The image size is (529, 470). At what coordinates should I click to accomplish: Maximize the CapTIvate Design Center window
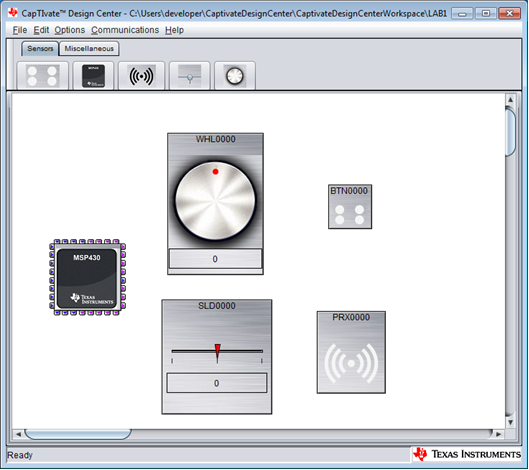[x=485, y=14]
